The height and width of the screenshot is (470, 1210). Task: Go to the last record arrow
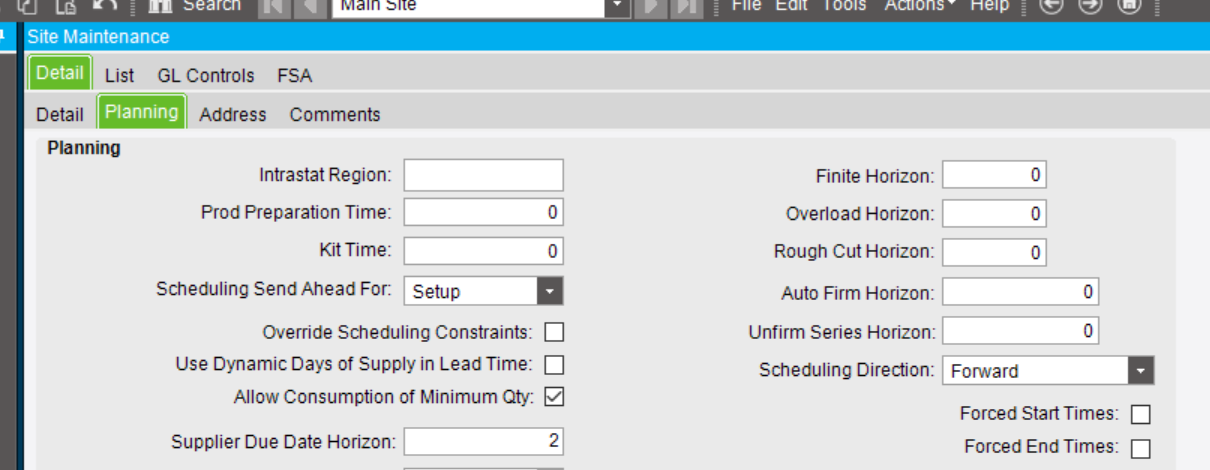click(686, 5)
